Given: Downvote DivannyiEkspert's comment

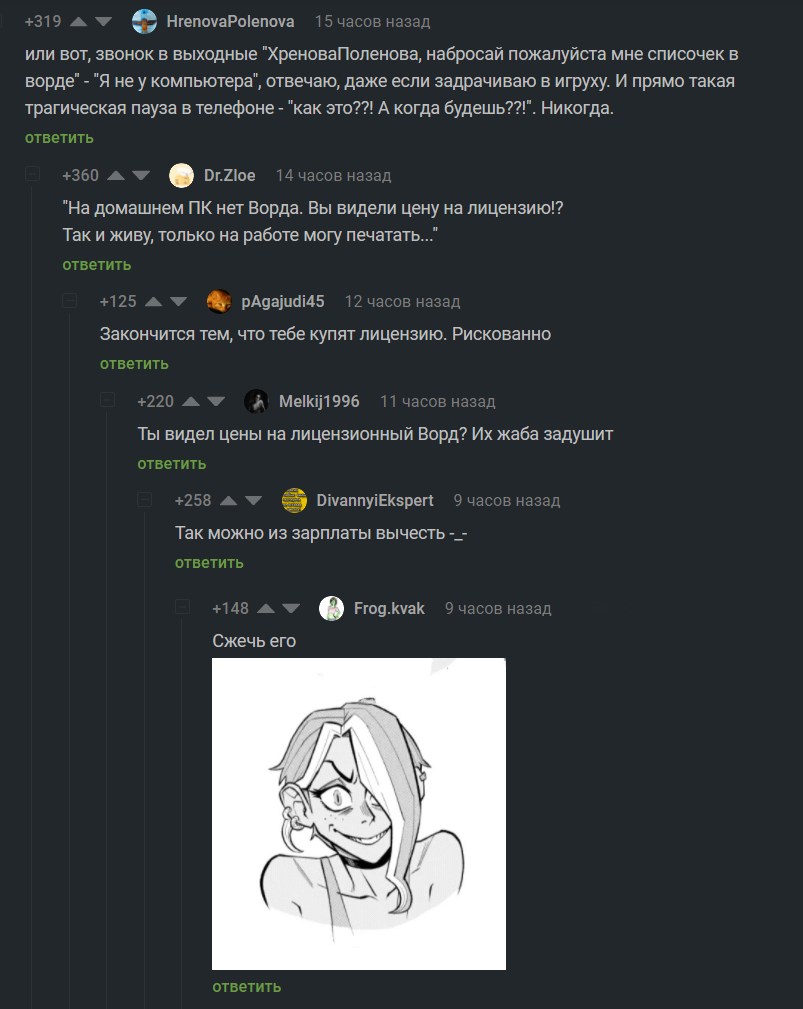Looking at the screenshot, I should click(254, 501).
